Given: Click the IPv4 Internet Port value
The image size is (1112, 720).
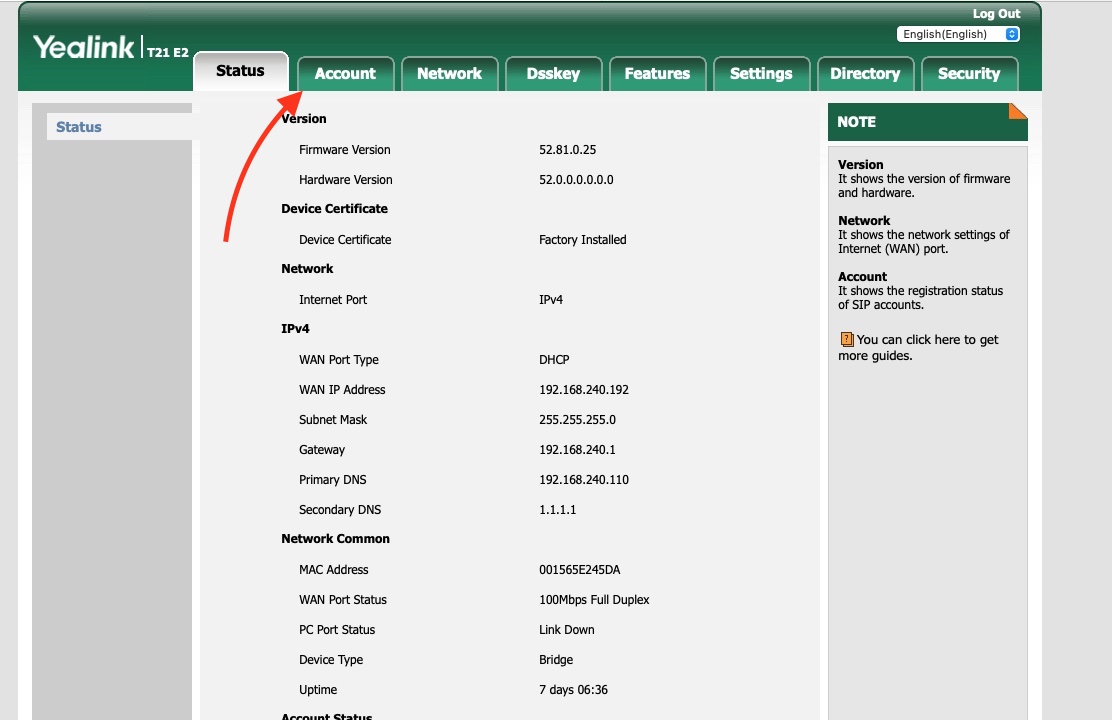Looking at the screenshot, I should [x=551, y=299].
